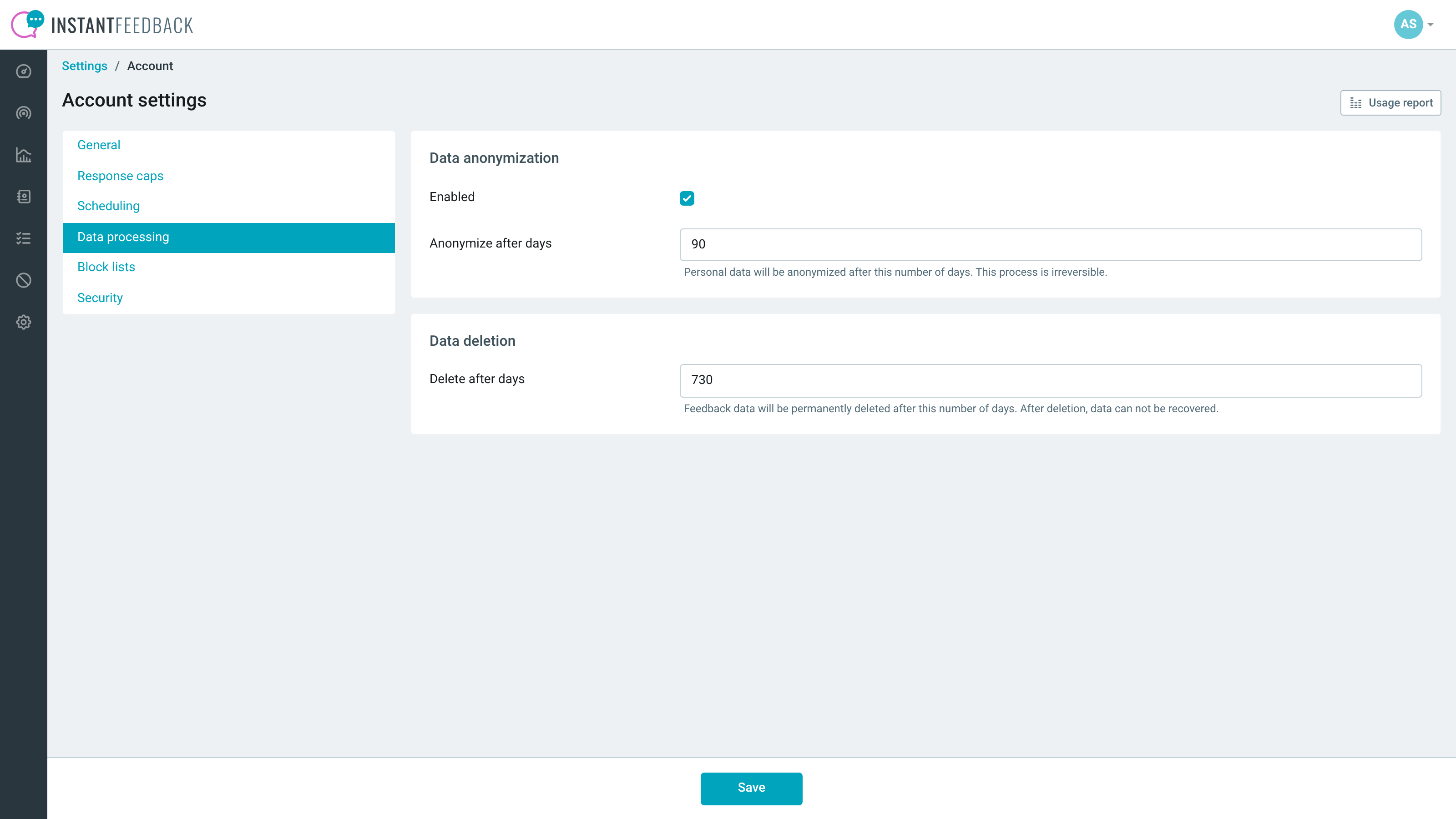Image resolution: width=1456 pixels, height=819 pixels.
Task: Select the General settings tab
Action: pyautogui.click(x=228, y=145)
